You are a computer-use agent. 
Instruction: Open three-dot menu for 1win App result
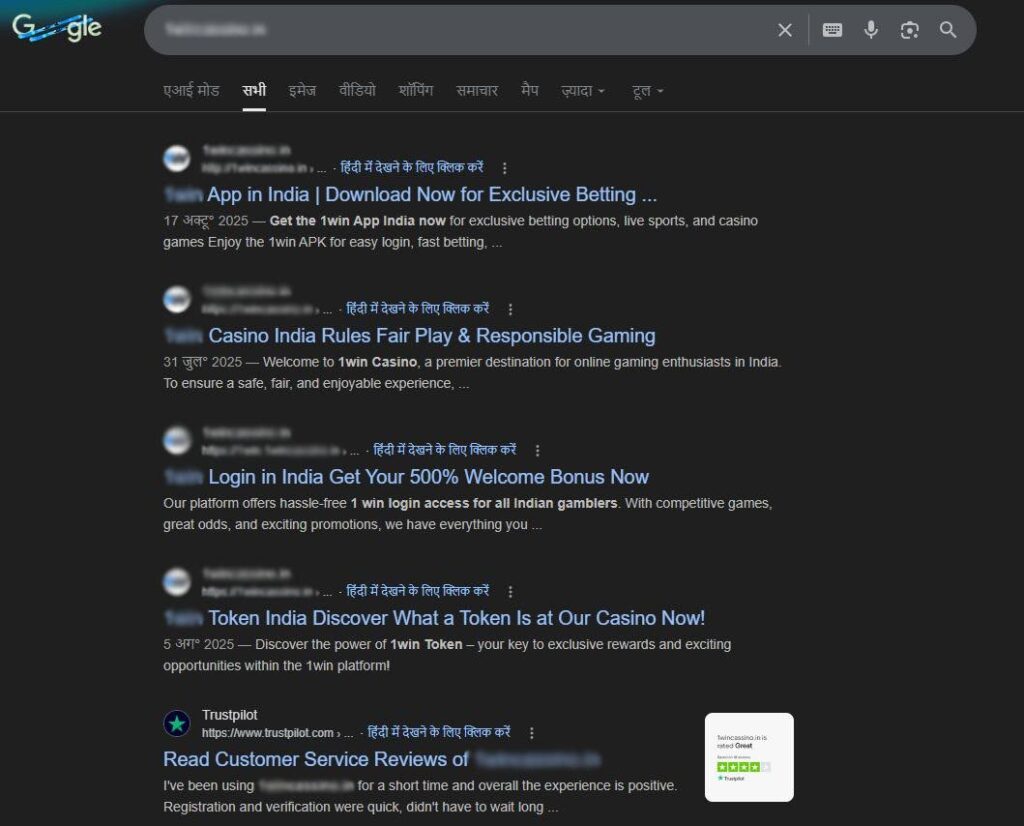(x=505, y=168)
